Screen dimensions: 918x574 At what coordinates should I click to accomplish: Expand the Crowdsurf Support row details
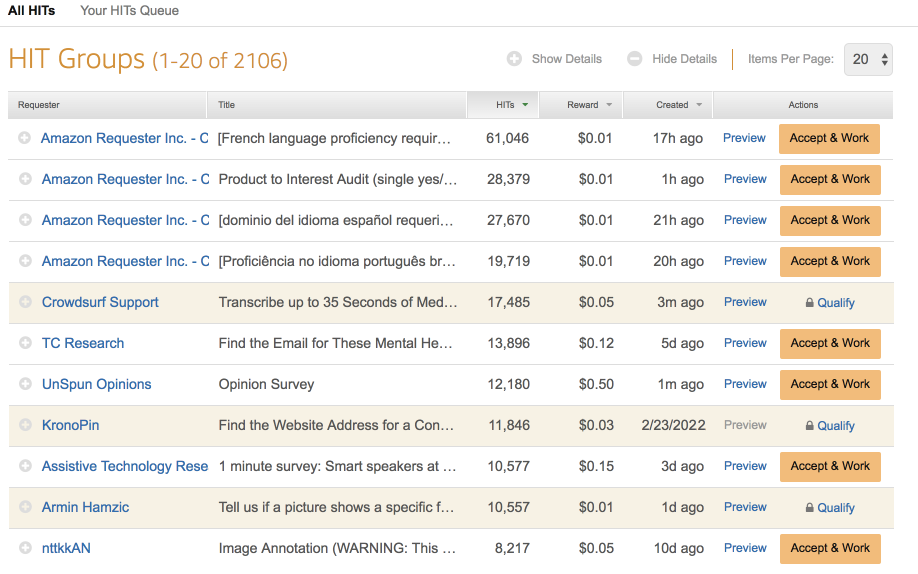pos(25,302)
